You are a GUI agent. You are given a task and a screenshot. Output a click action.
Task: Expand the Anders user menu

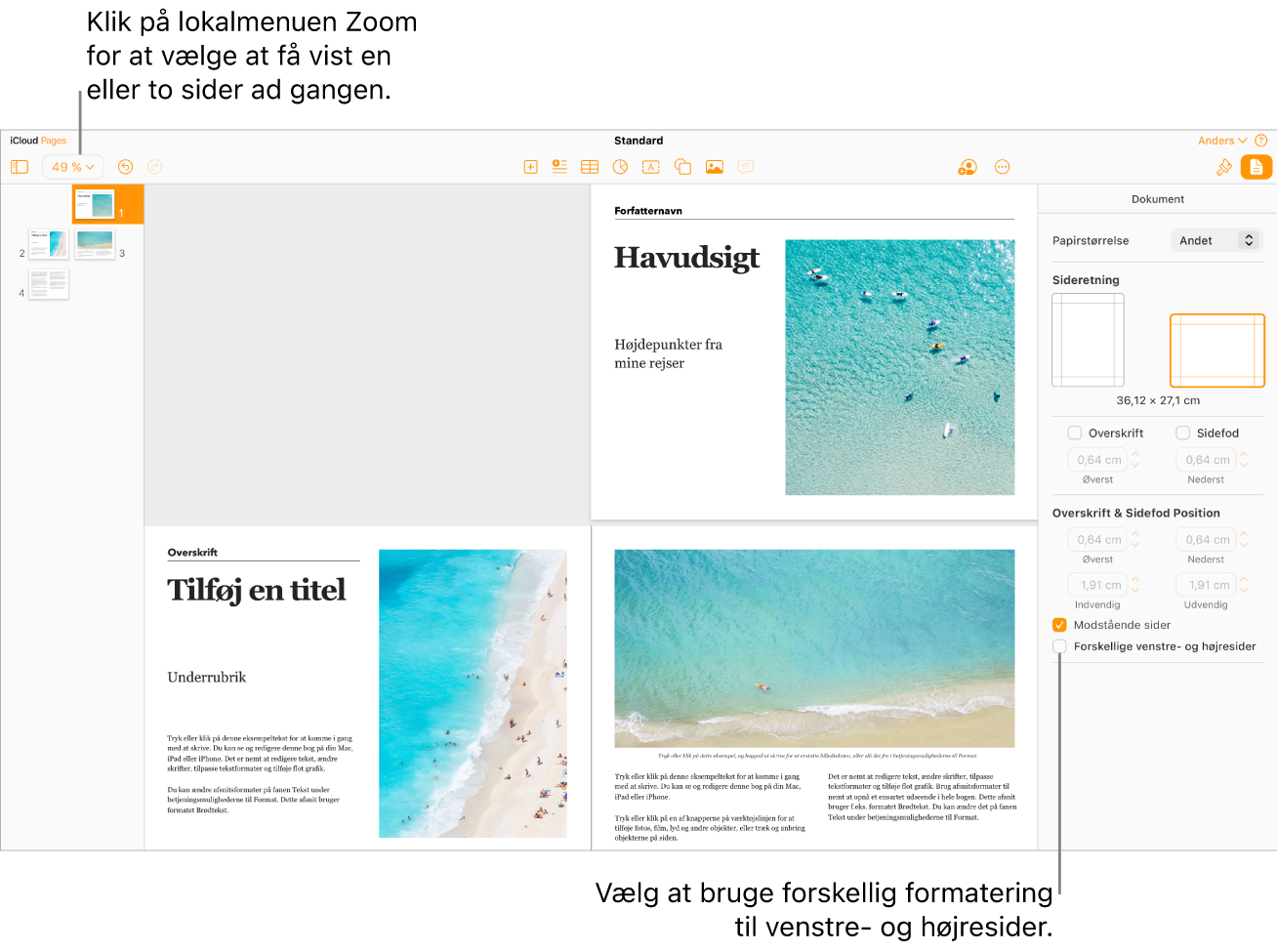[x=1221, y=141]
